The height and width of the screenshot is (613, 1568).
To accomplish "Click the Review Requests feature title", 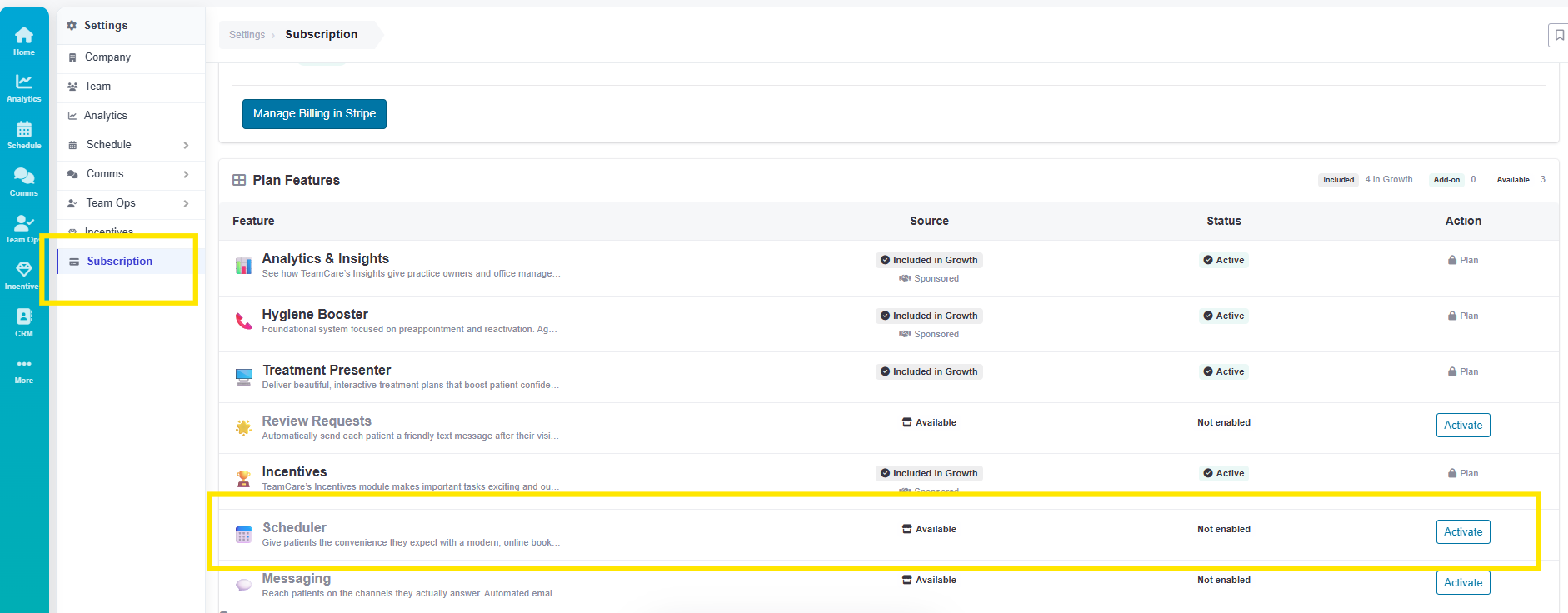I will pyautogui.click(x=317, y=421).
